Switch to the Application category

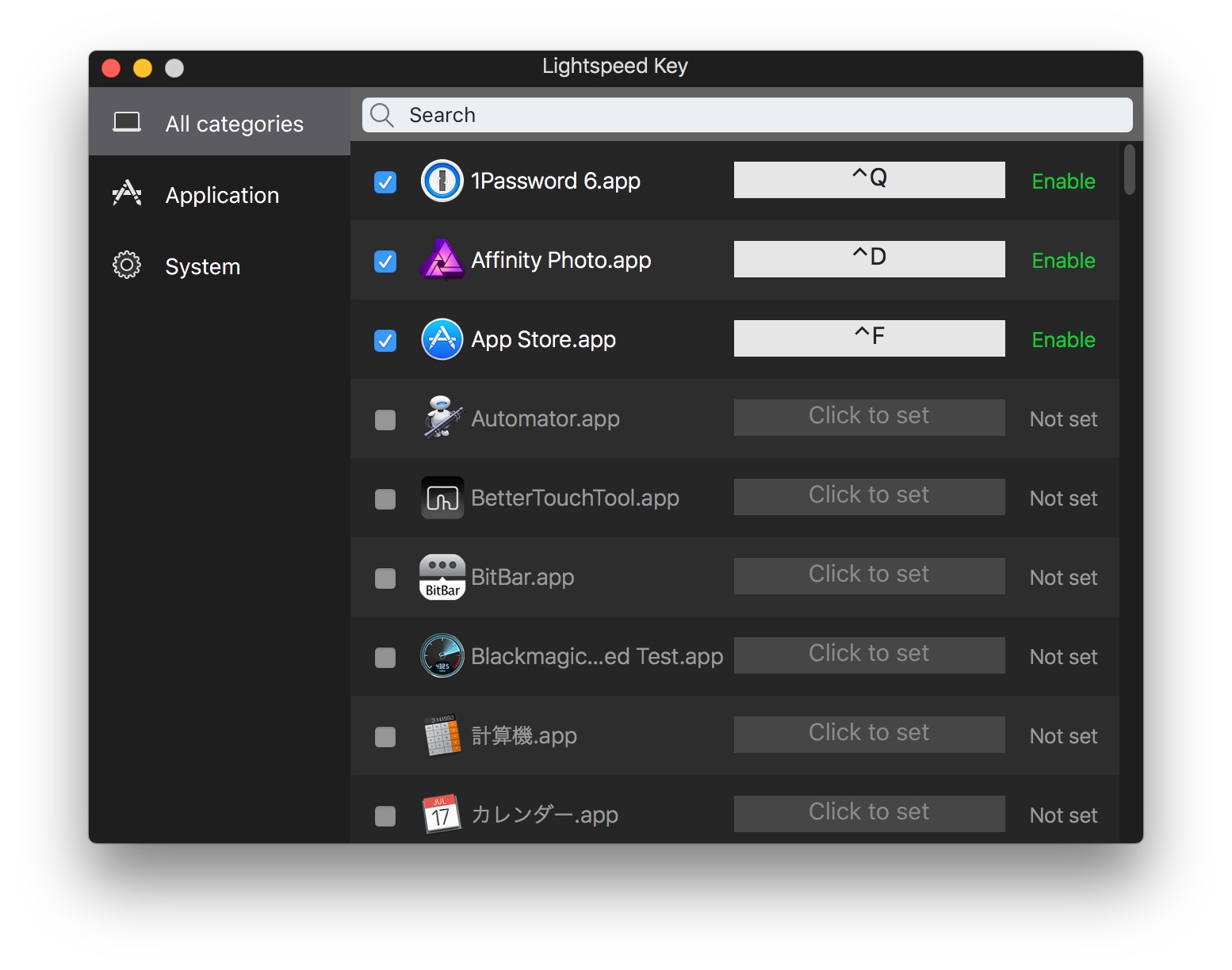click(x=220, y=194)
